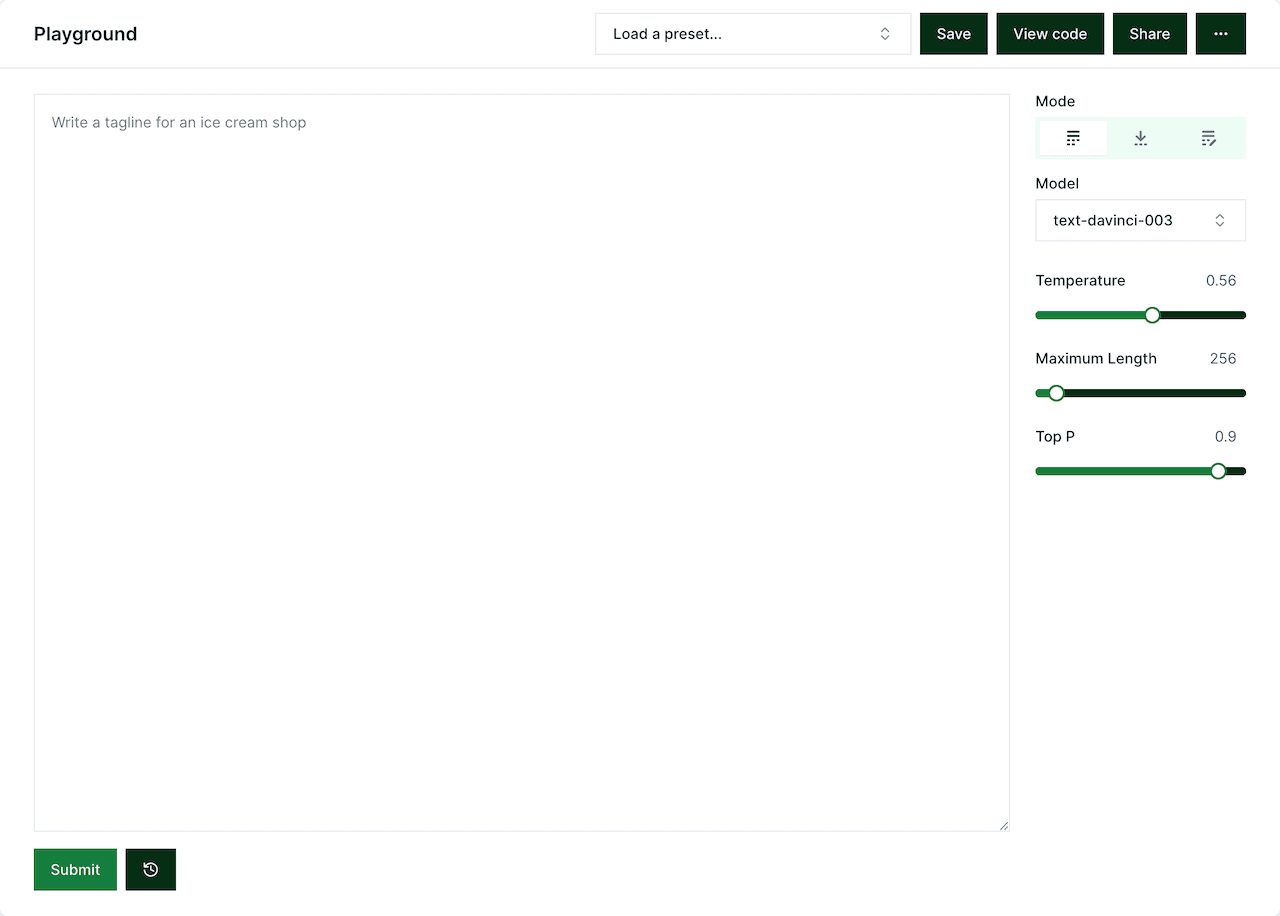Open the Model dropdown showing text-davinci-003
1280x916 pixels.
coord(1140,220)
